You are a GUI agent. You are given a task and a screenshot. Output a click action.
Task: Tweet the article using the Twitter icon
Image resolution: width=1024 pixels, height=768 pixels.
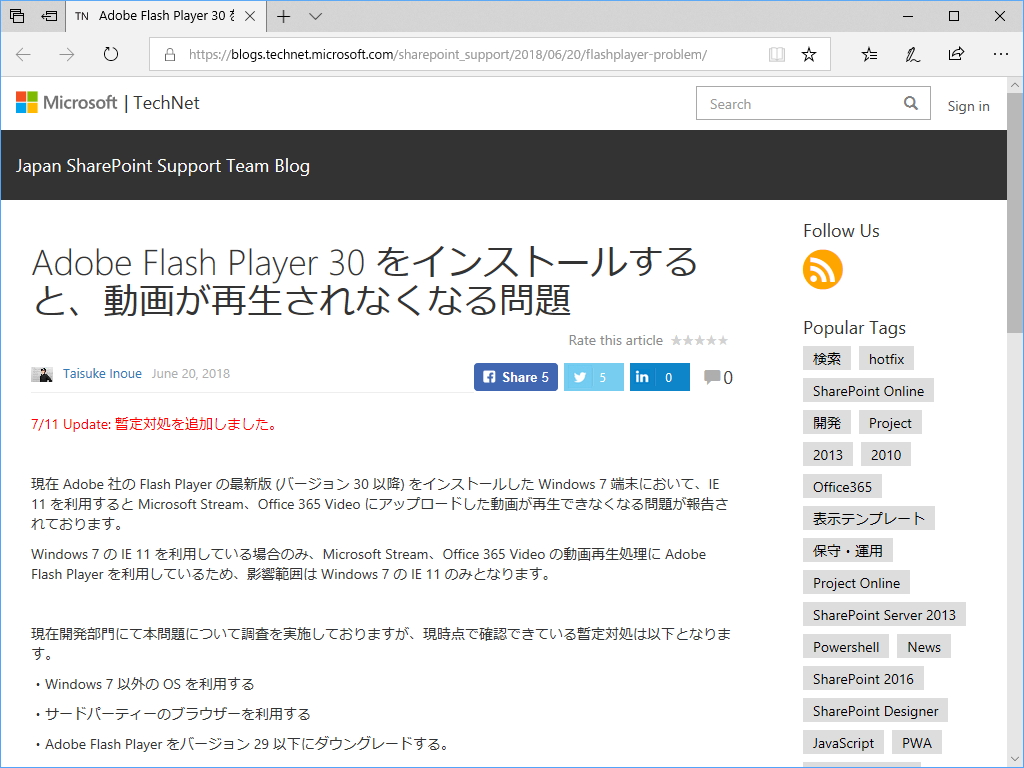point(593,377)
